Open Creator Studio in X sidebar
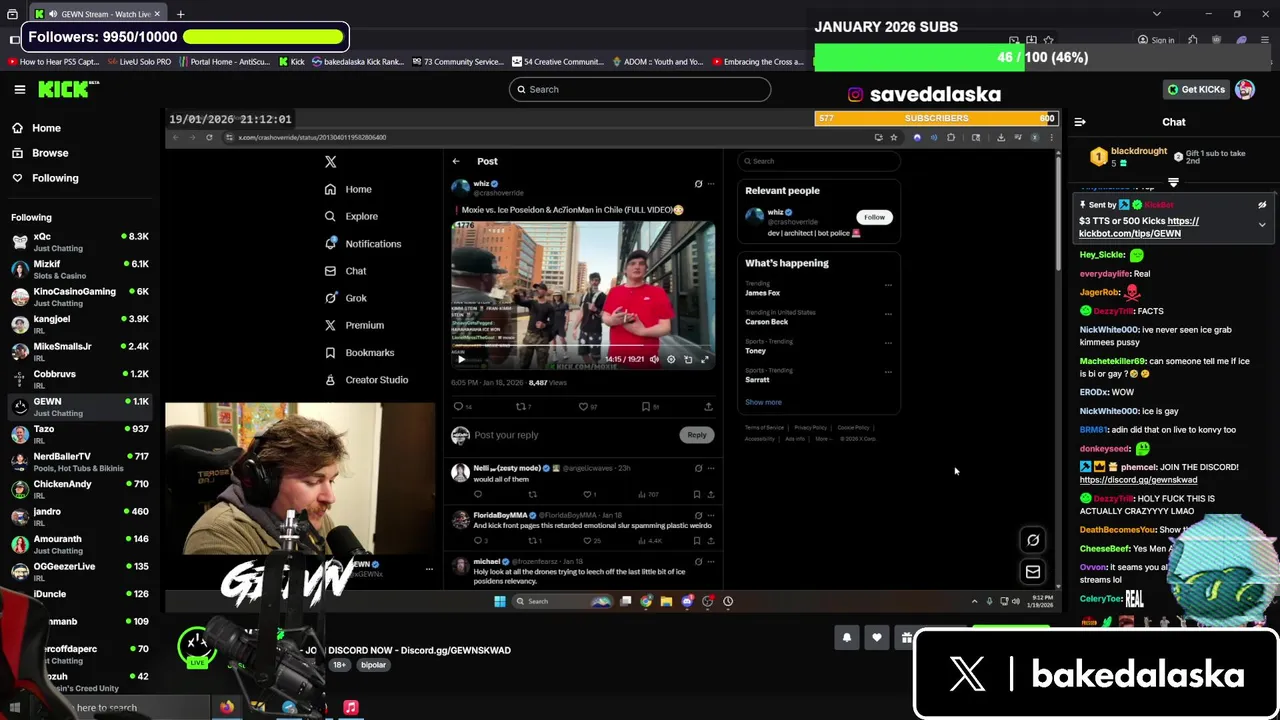This screenshot has height=720, width=1280. click(366, 380)
